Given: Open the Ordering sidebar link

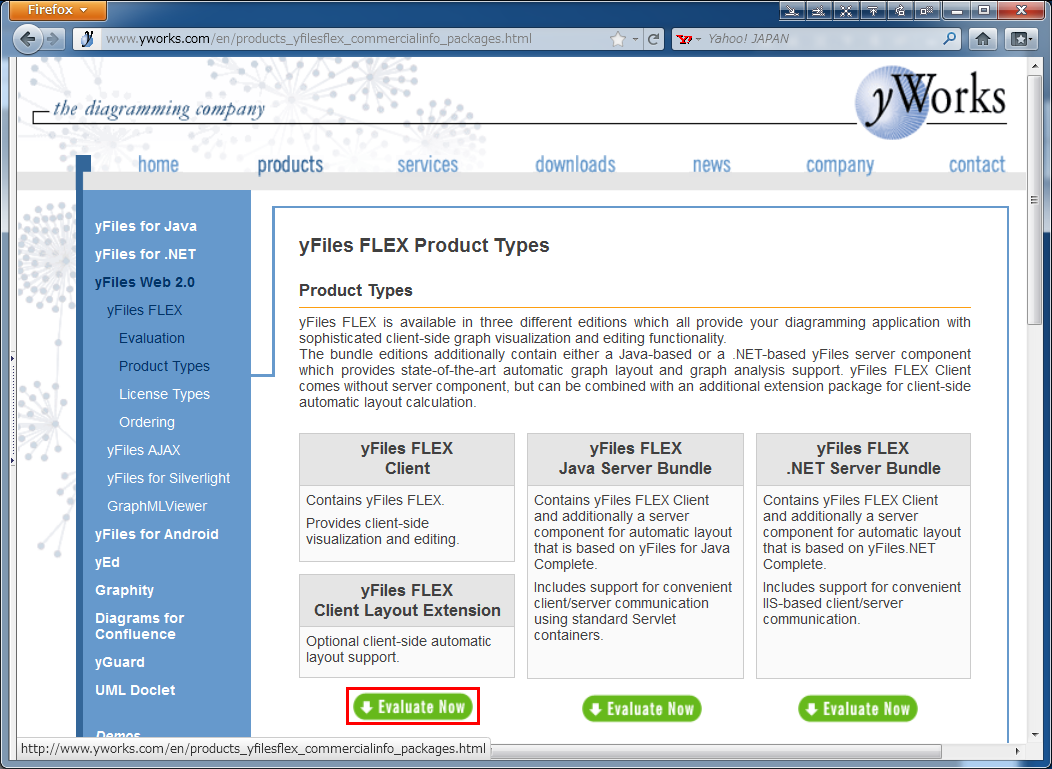Looking at the screenshot, I should tap(147, 422).
